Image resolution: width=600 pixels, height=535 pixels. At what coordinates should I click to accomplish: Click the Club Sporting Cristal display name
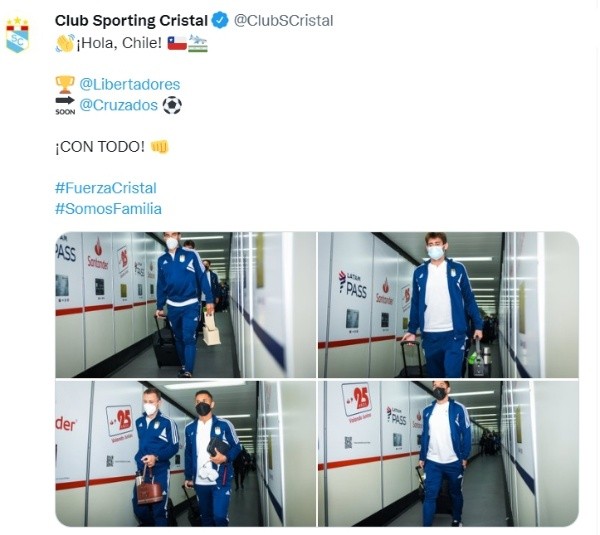click(x=131, y=21)
